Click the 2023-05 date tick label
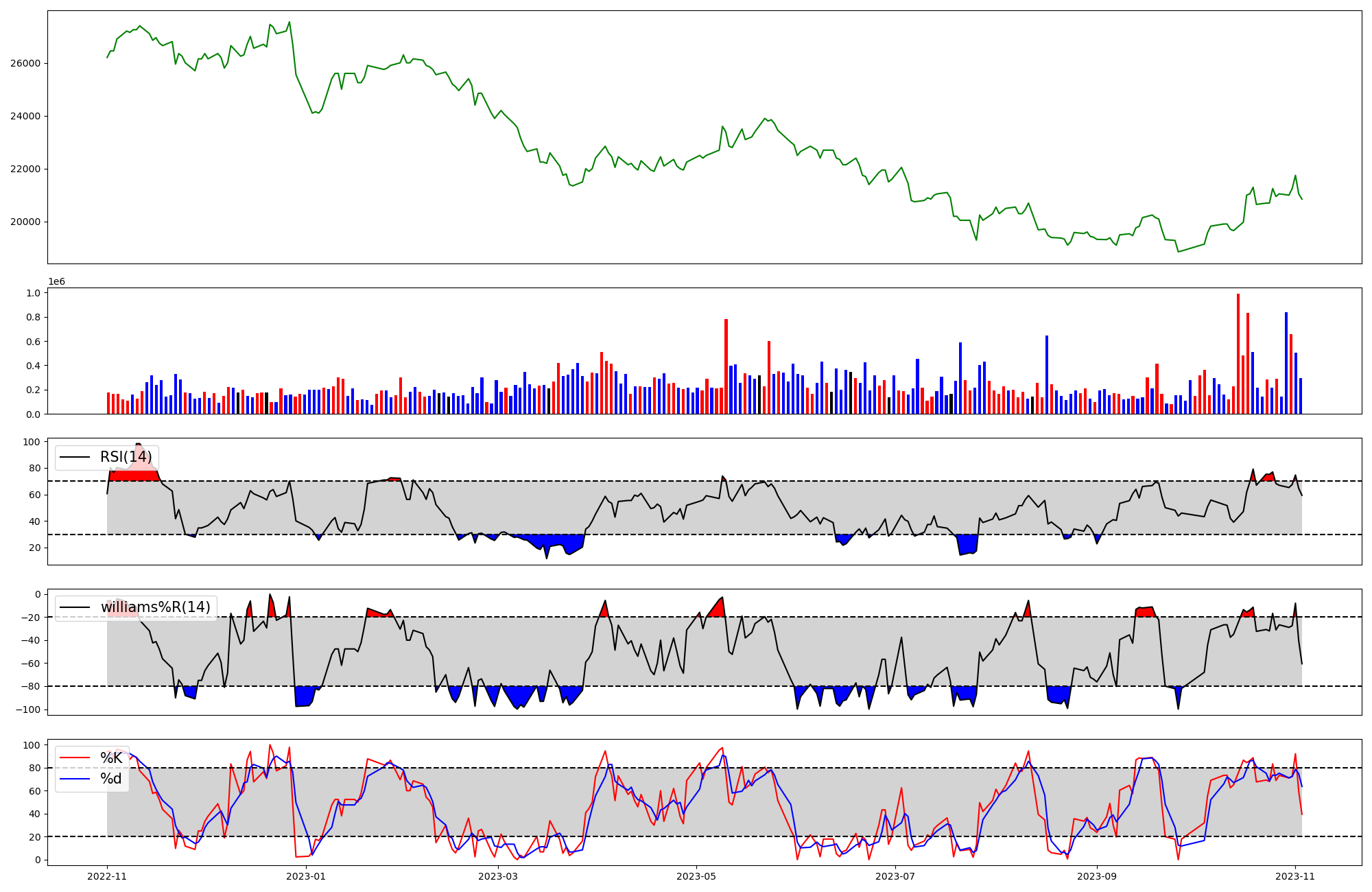Screen dimensions: 1372x892 click(696, 876)
